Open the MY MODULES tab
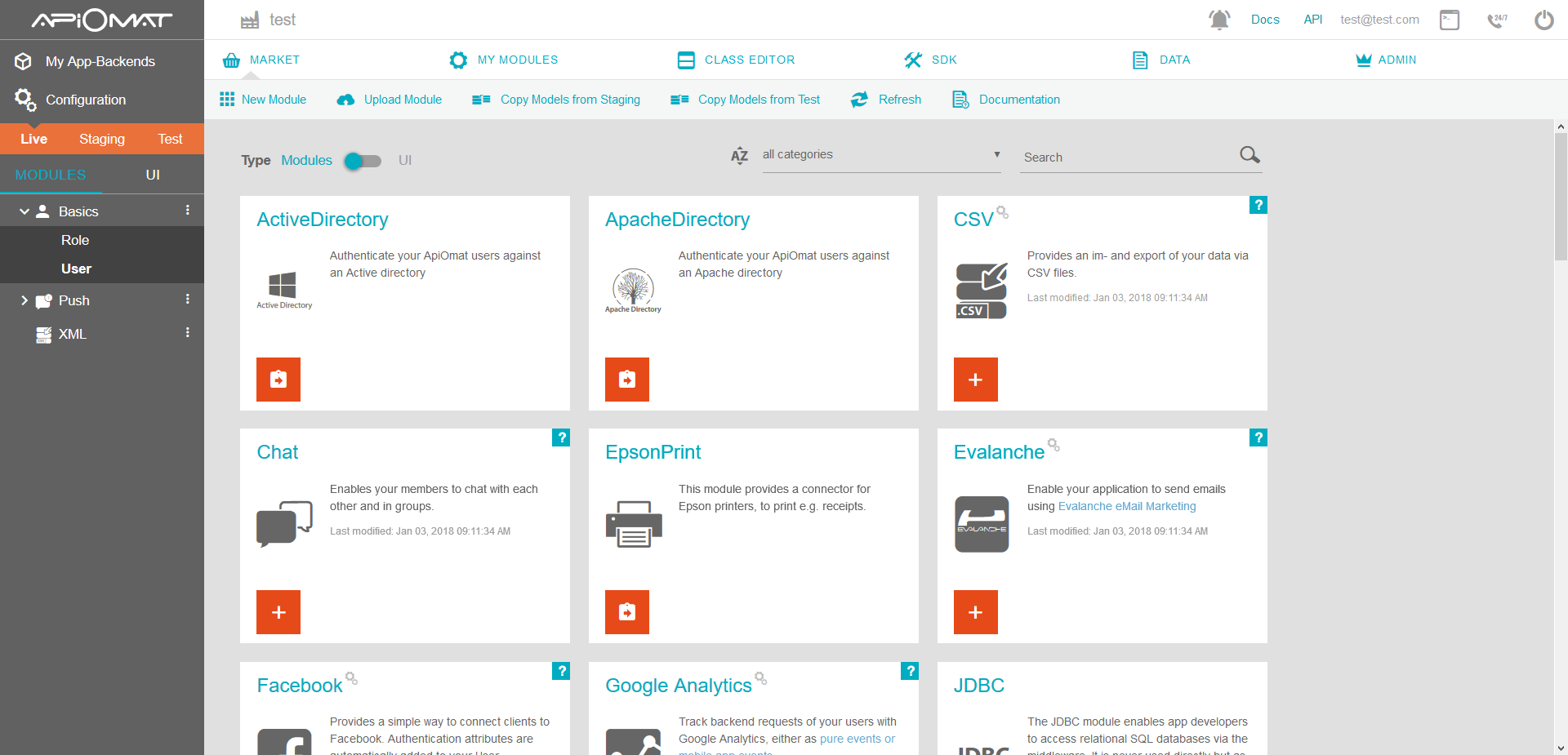Screen dimensions: 1568x755 [504, 60]
